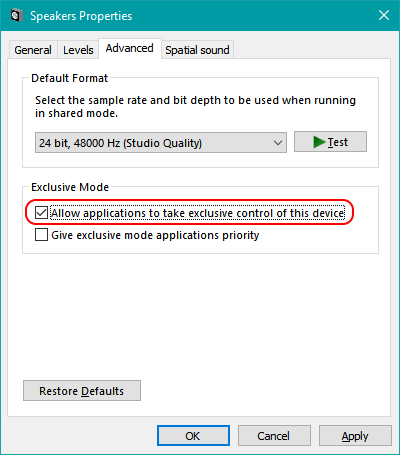Click Restore Defaults button
The height and width of the screenshot is (455, 400).
point(82,391)
